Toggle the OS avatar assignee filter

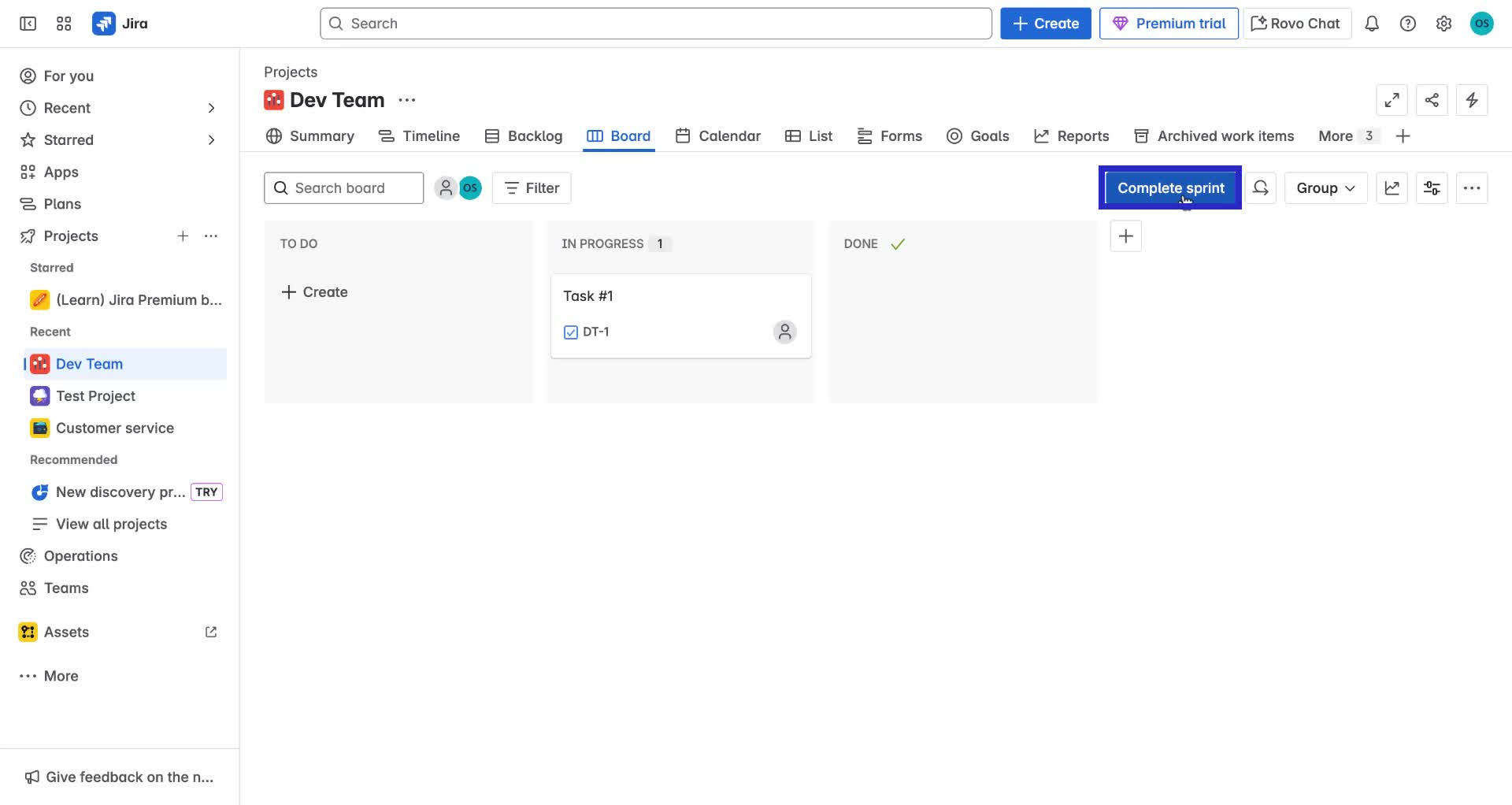[x=470, y=187]
